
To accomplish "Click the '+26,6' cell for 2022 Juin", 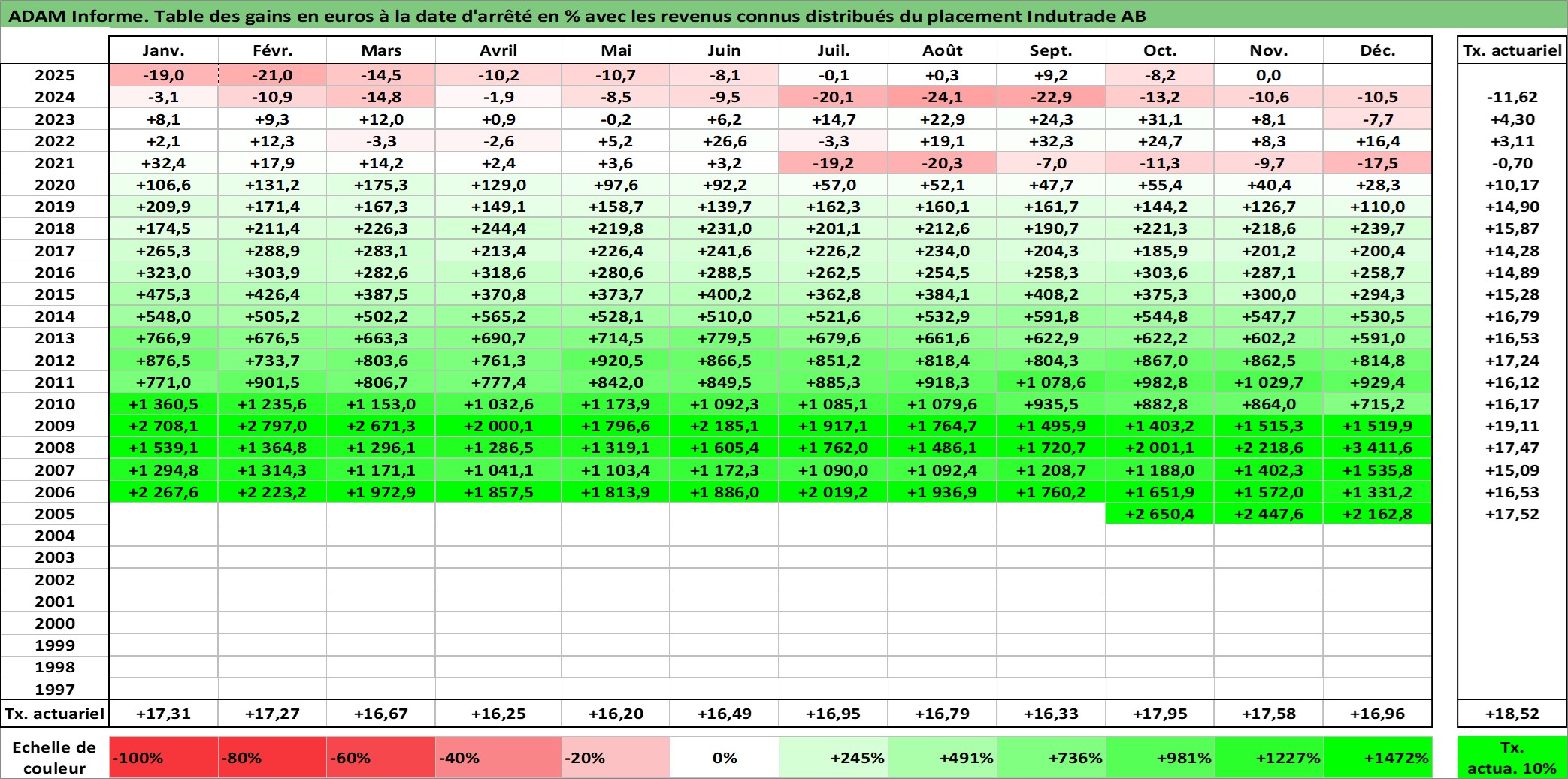I will pos(725,141).
